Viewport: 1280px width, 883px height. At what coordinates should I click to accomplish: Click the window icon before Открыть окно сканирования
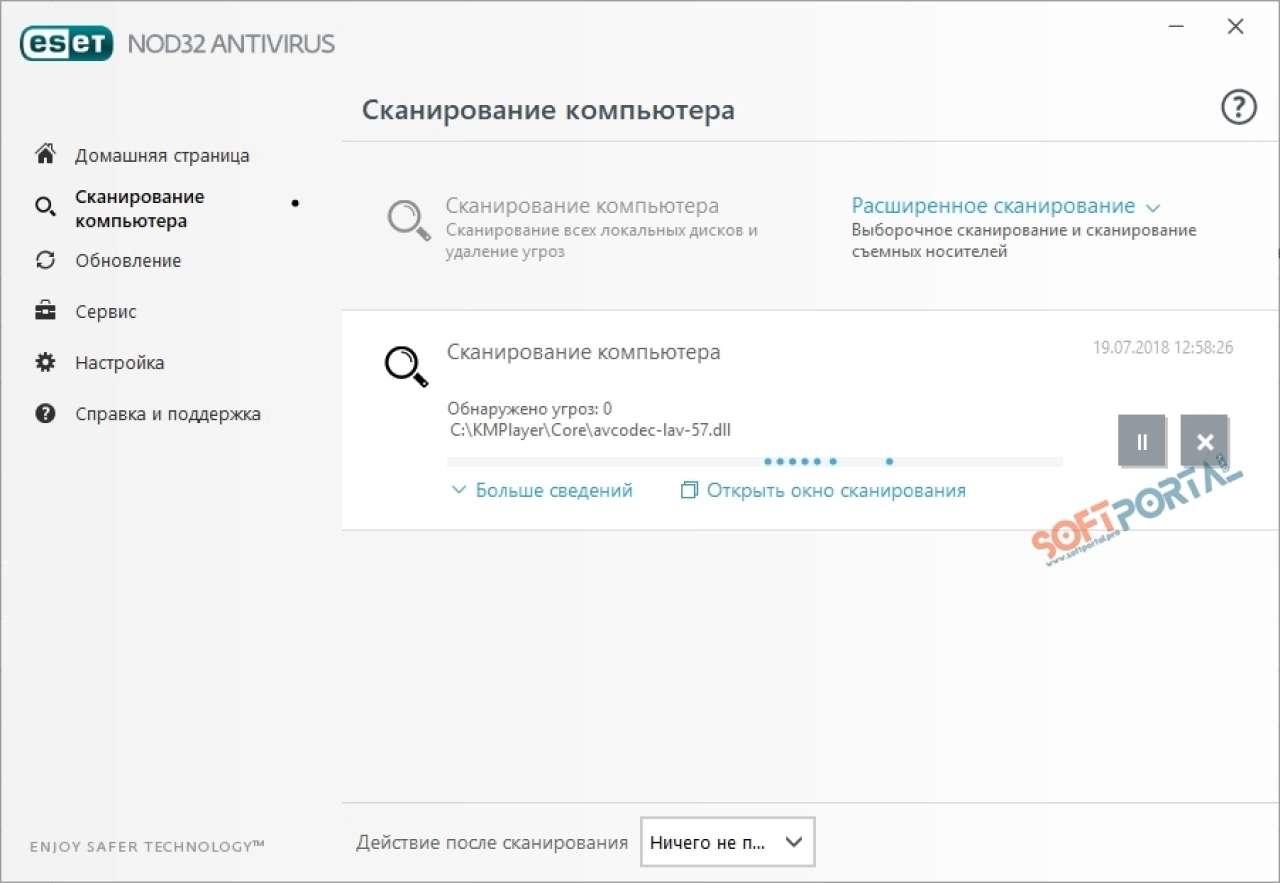click(688, 491)
